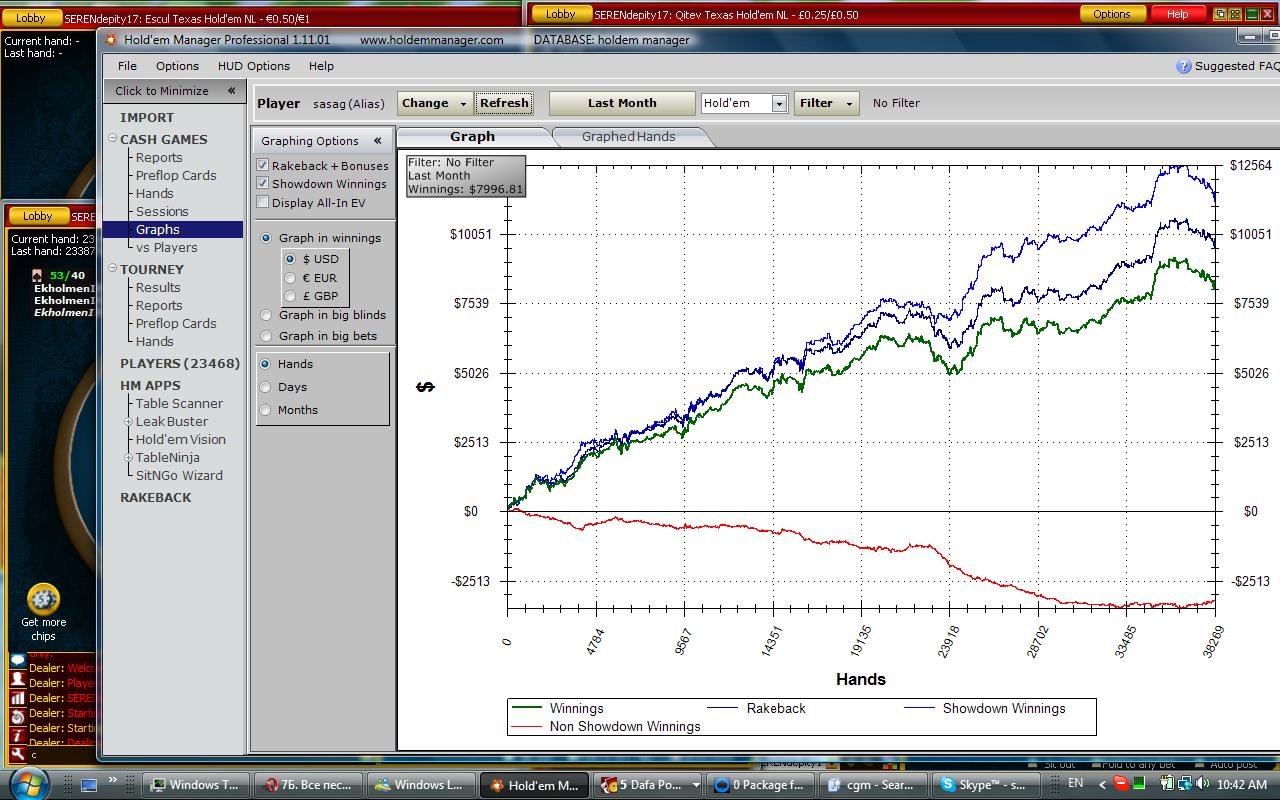Image resolution: width=1280 pixels, height=800 pixels.
Task: Collapse the Graphing Options panel
Action: point(377,141)
